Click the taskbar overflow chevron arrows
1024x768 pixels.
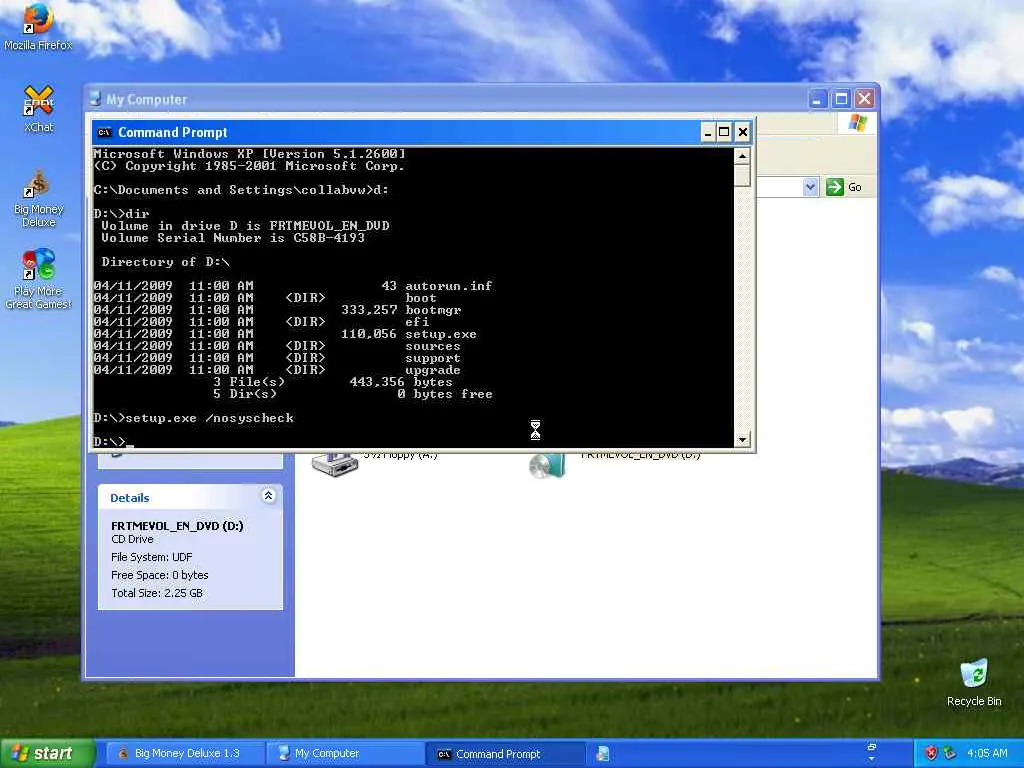pyautogui.click(x=871, y=752)
